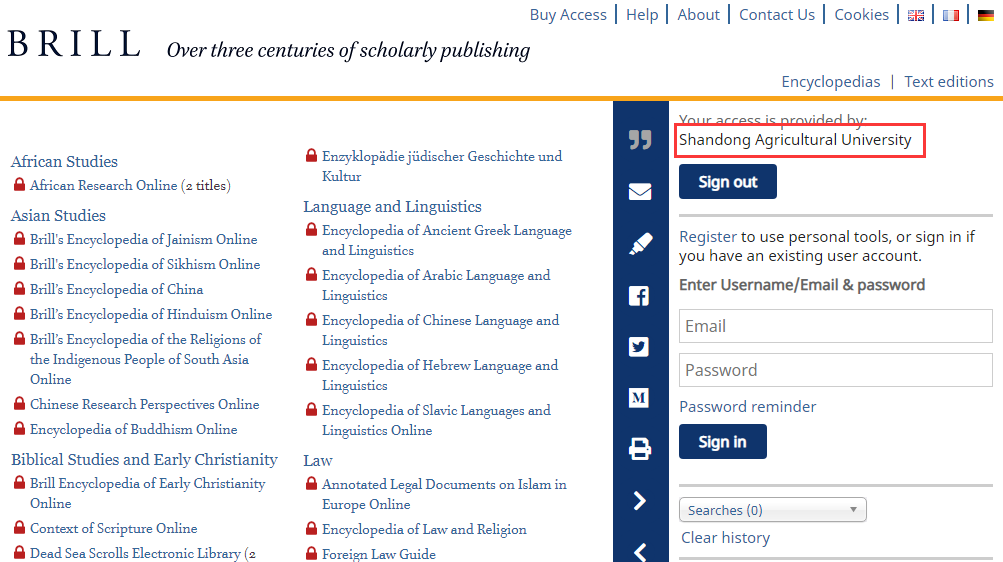This screenshot has width=1003, height=562.
Task: Click the Register link
Action: [708, 237]
